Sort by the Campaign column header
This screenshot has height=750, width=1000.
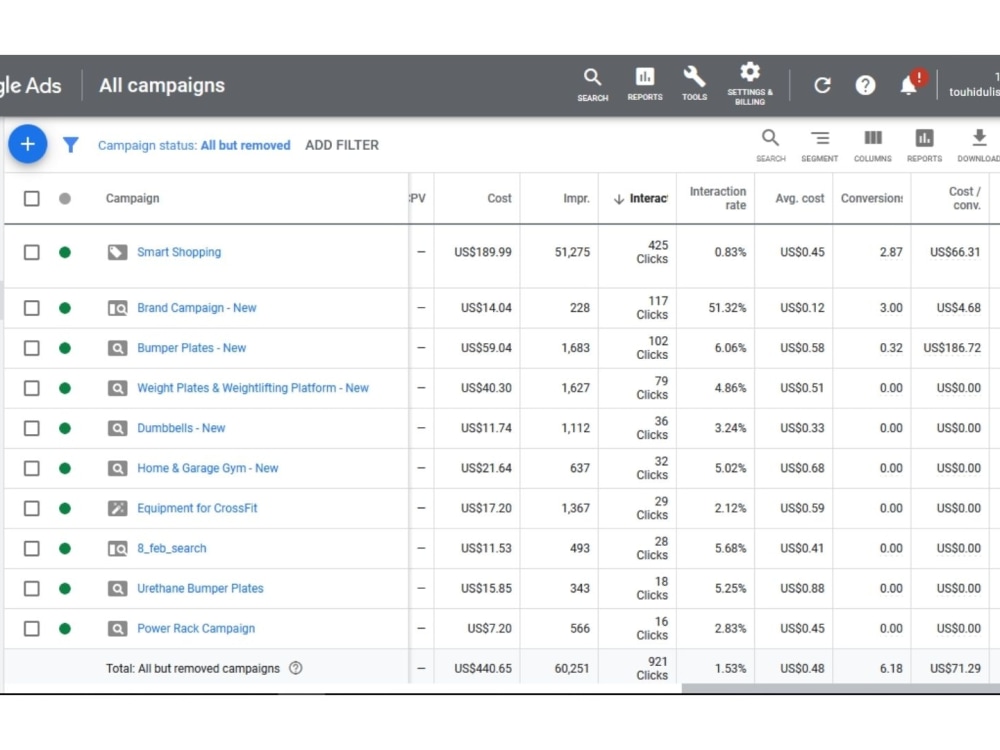coord(133,198)
